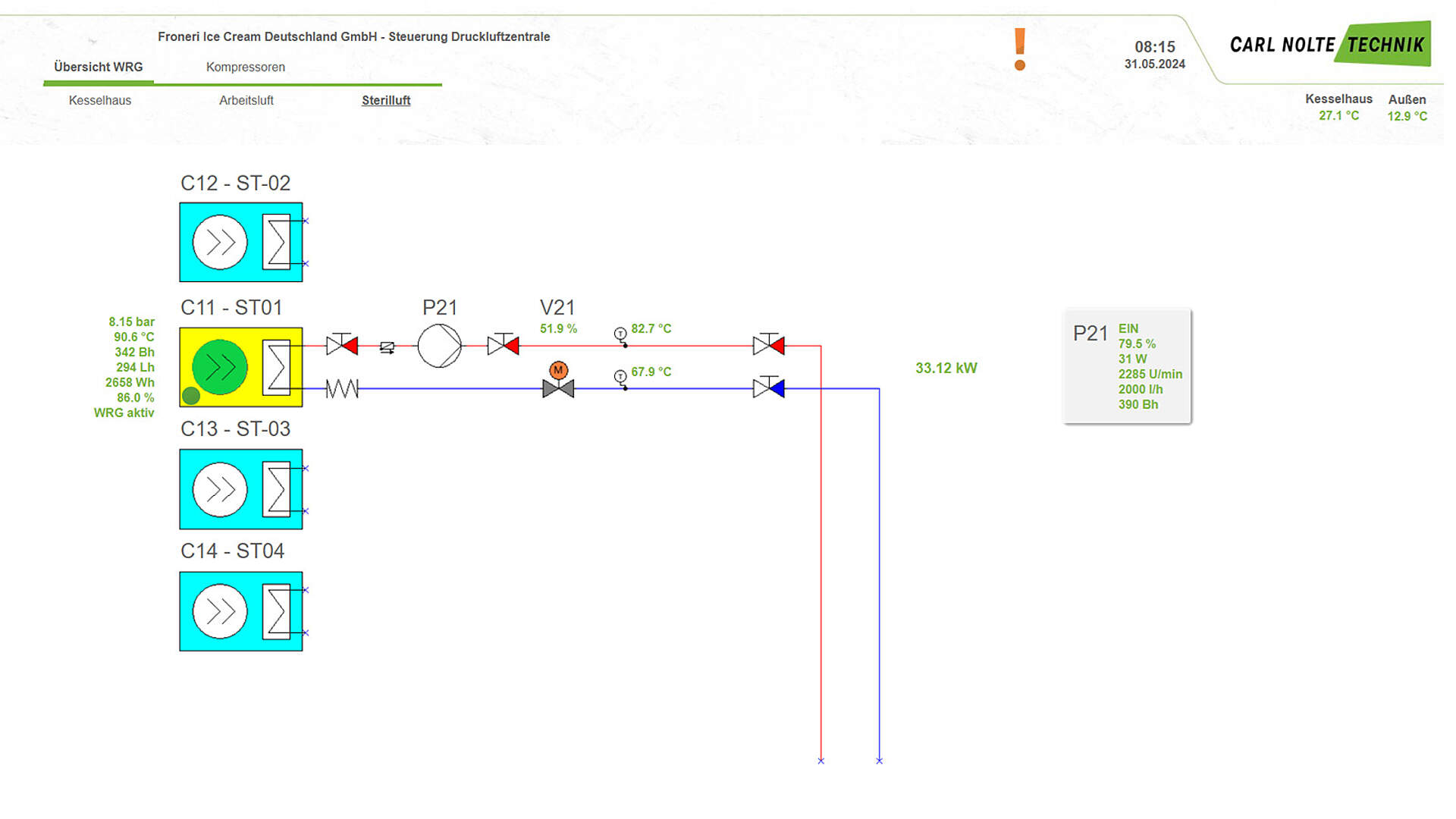Open the Übersicht WRG tab
Image resolution: width=1456 pixels, height=819 pixels.
click(x=99, y=67)
